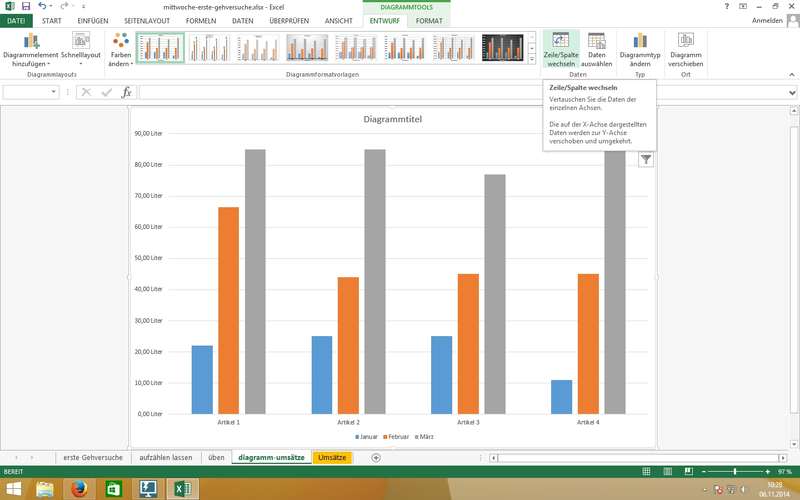Open Daten auswählen dialog
This screenshot has width=800, height=500.
coord(596,48)
